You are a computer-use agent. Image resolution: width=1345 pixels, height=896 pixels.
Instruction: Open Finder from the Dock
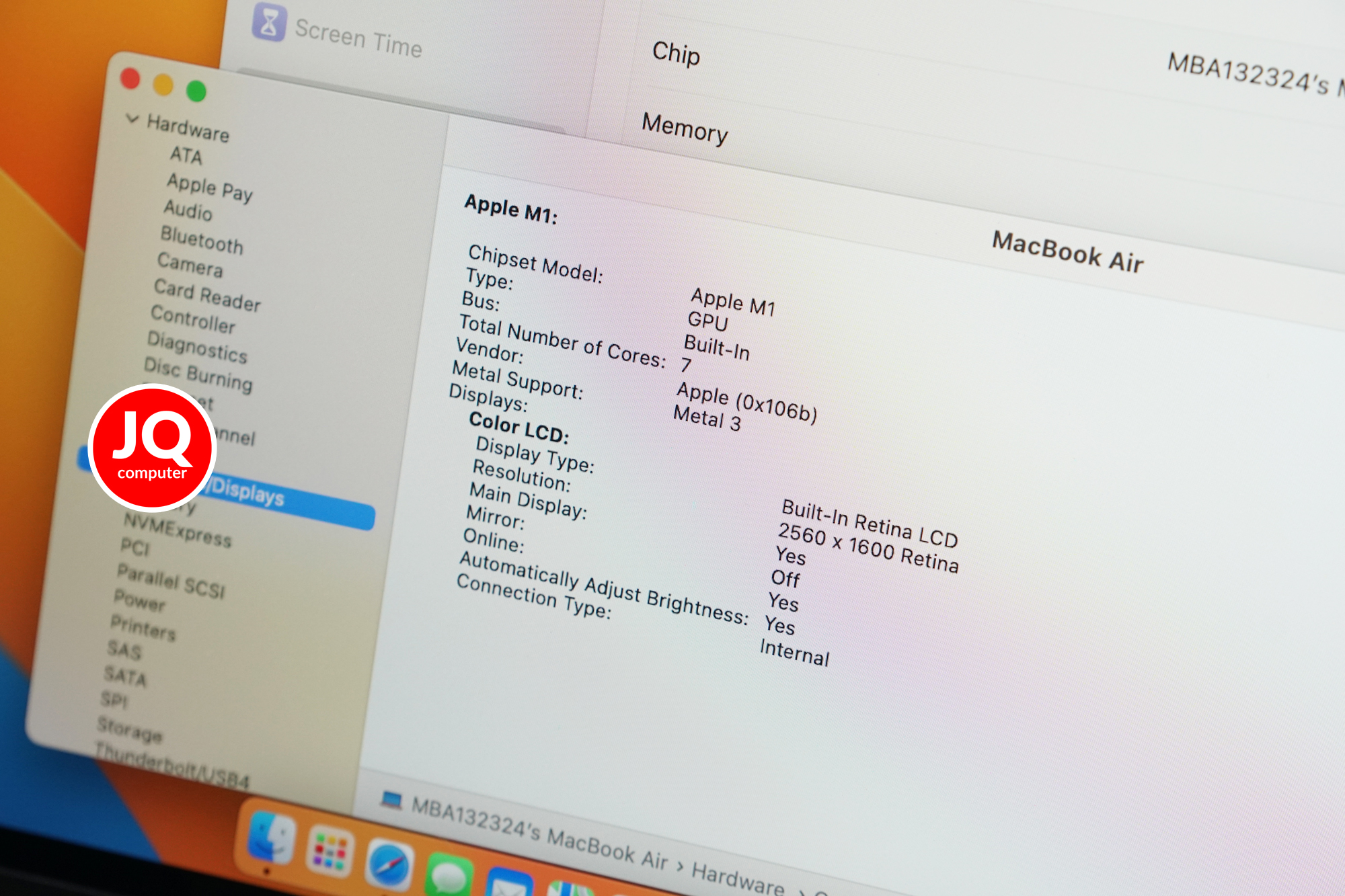[272, 838]
